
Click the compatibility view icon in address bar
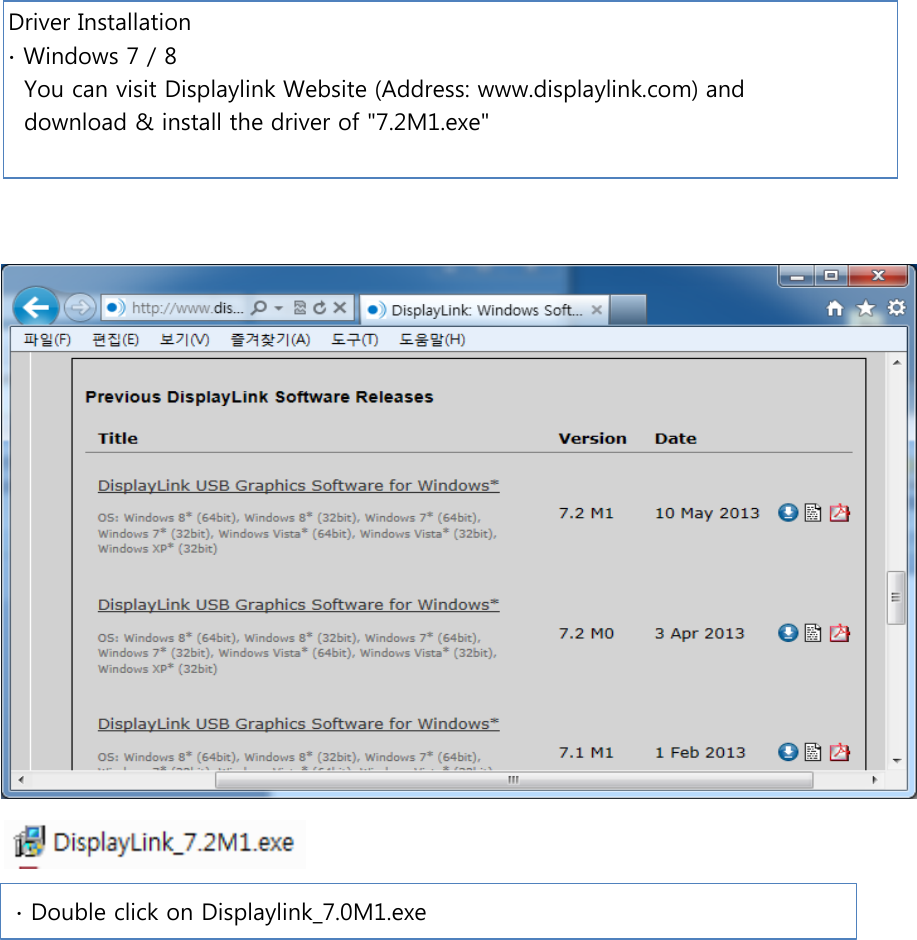pyautogui.click(x=300, y=308)
